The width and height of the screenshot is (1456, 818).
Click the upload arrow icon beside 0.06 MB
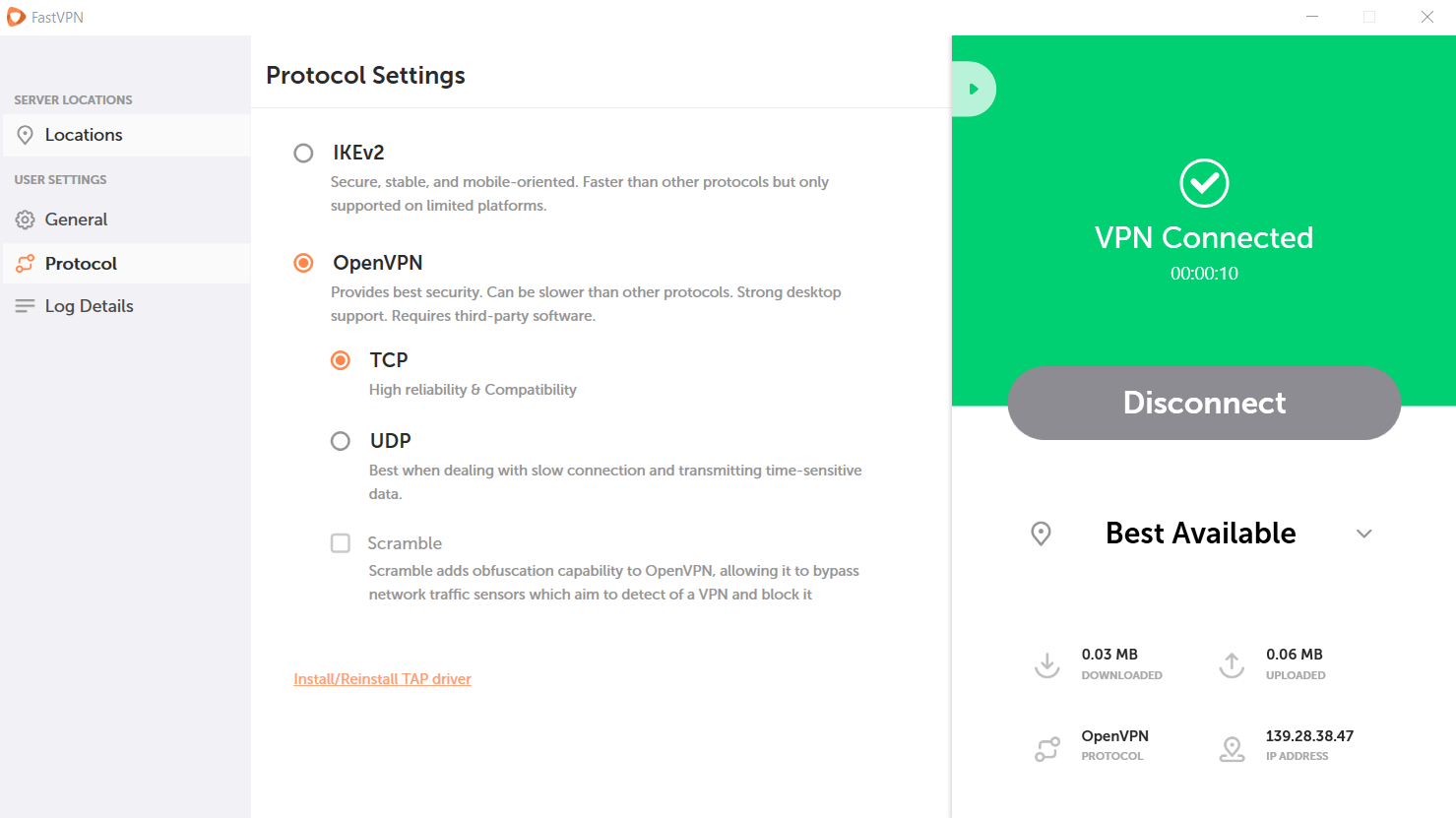[1232, 664]
